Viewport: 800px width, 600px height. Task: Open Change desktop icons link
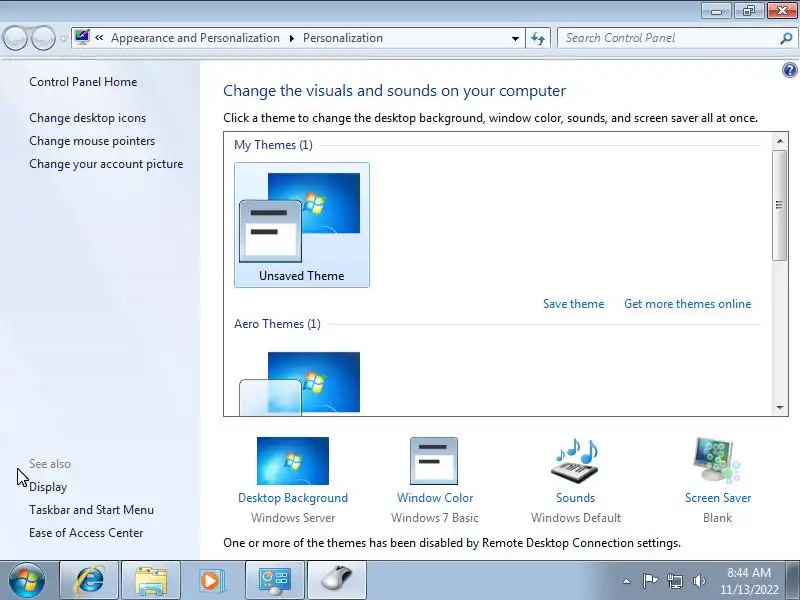point(88,118)
